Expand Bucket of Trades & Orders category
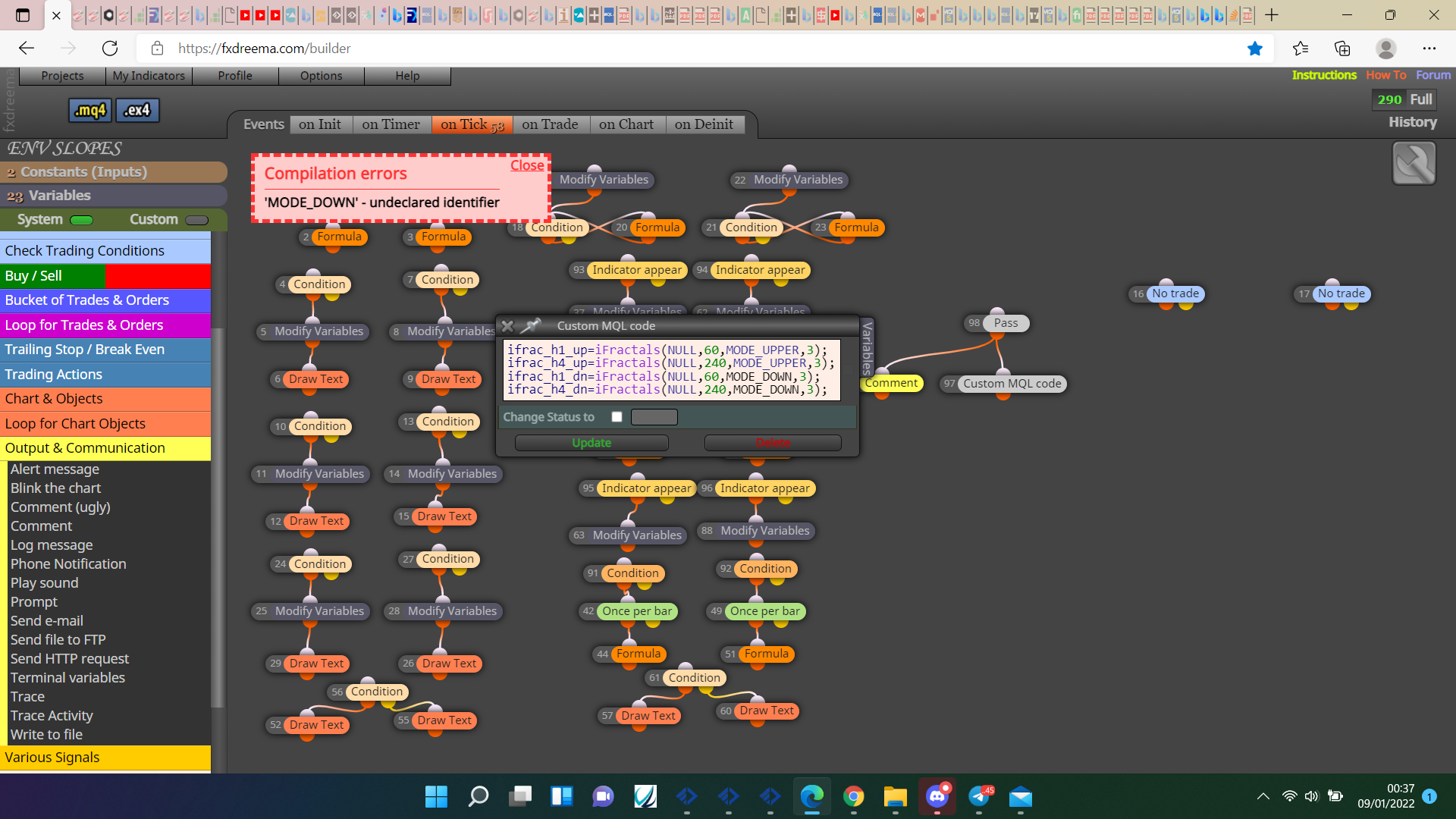The width and height of the screenshot is (1456, 819). coord(105,300)
